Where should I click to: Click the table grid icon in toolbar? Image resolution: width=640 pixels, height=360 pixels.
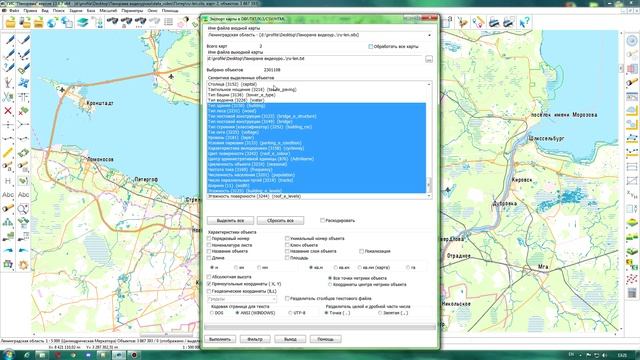tap(169, 22)
